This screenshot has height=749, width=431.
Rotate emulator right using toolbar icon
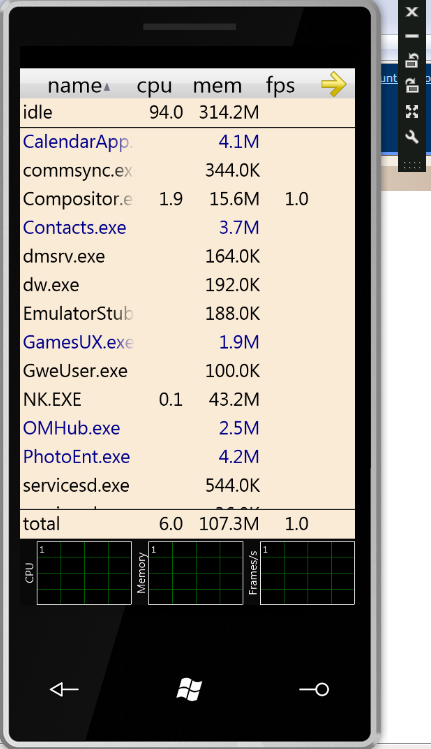412,86
